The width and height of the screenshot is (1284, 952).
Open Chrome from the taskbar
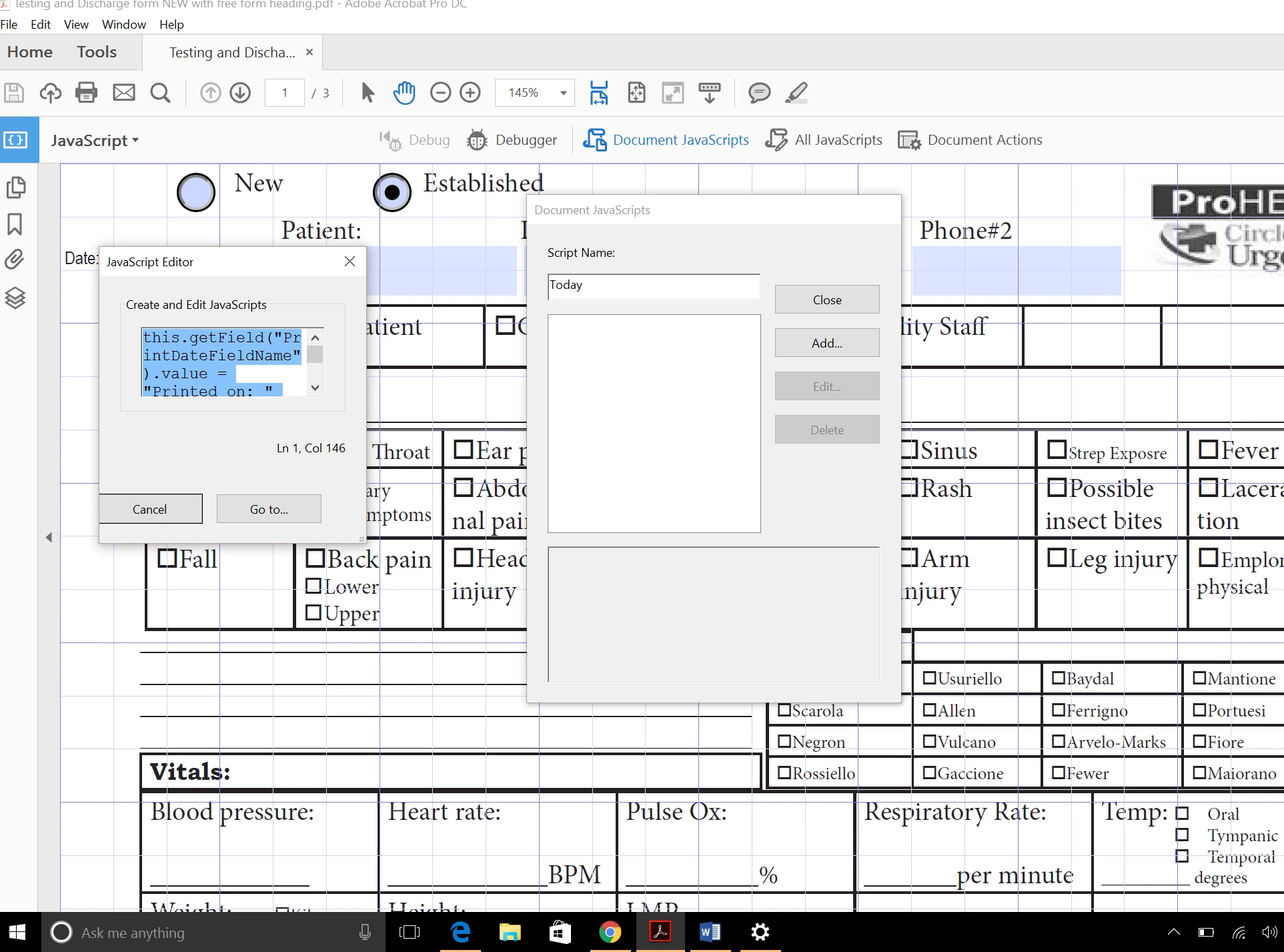(610, 932)
